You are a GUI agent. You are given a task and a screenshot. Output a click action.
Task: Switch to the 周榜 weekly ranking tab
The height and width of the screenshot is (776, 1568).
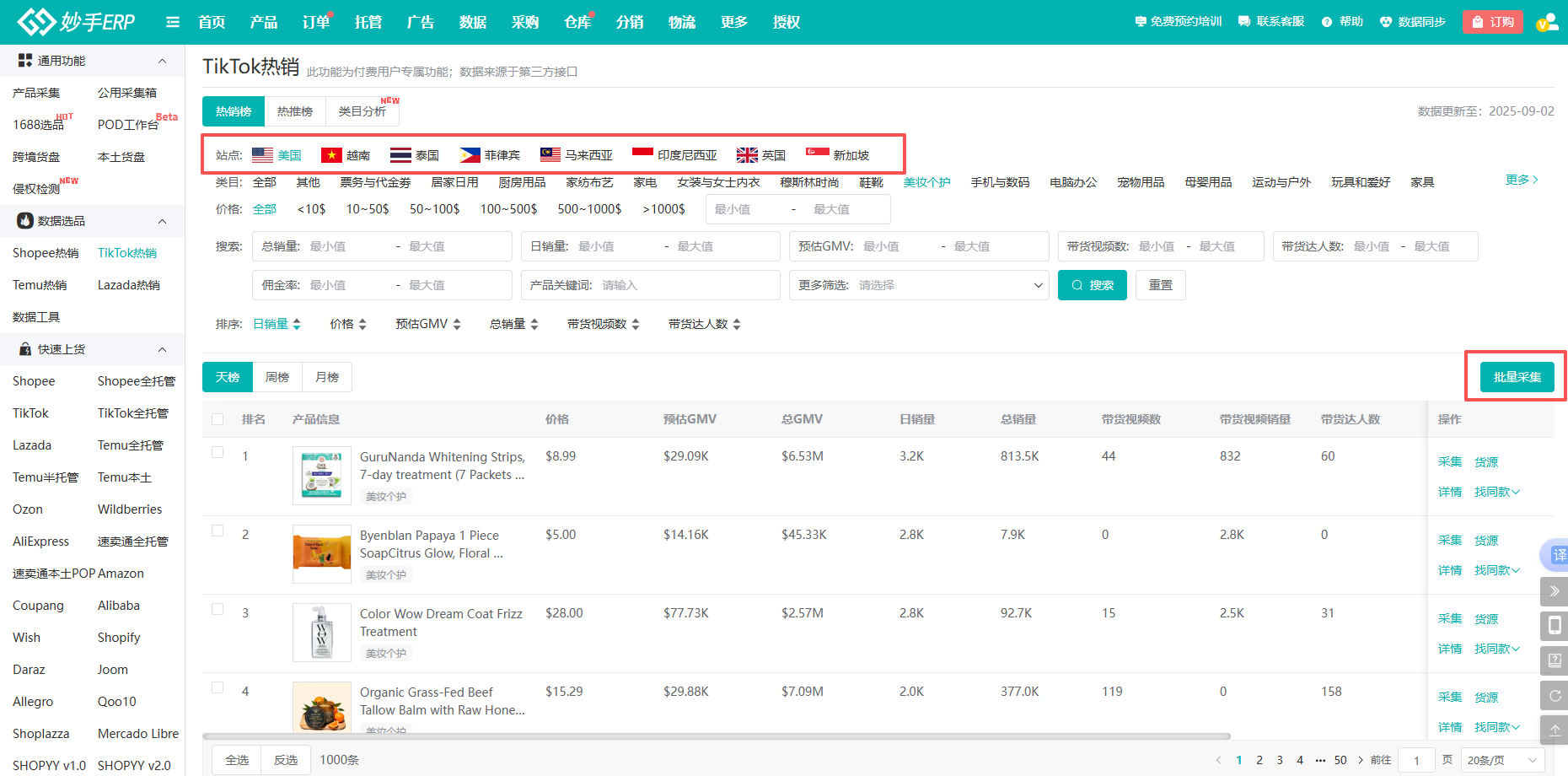pyautogui.click(x=277, y=377)
